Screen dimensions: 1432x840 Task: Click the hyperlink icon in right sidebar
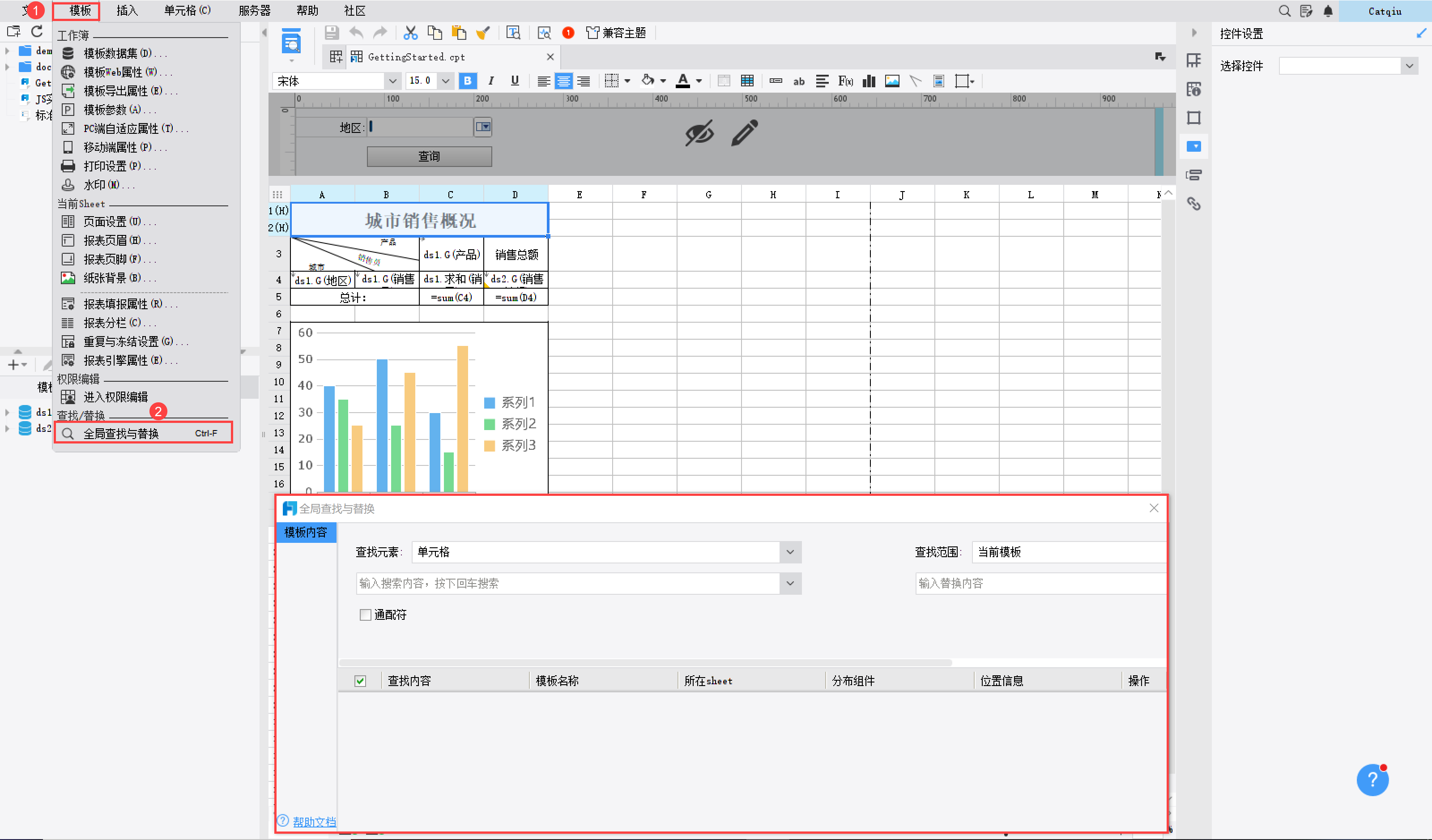point(1193,204)
